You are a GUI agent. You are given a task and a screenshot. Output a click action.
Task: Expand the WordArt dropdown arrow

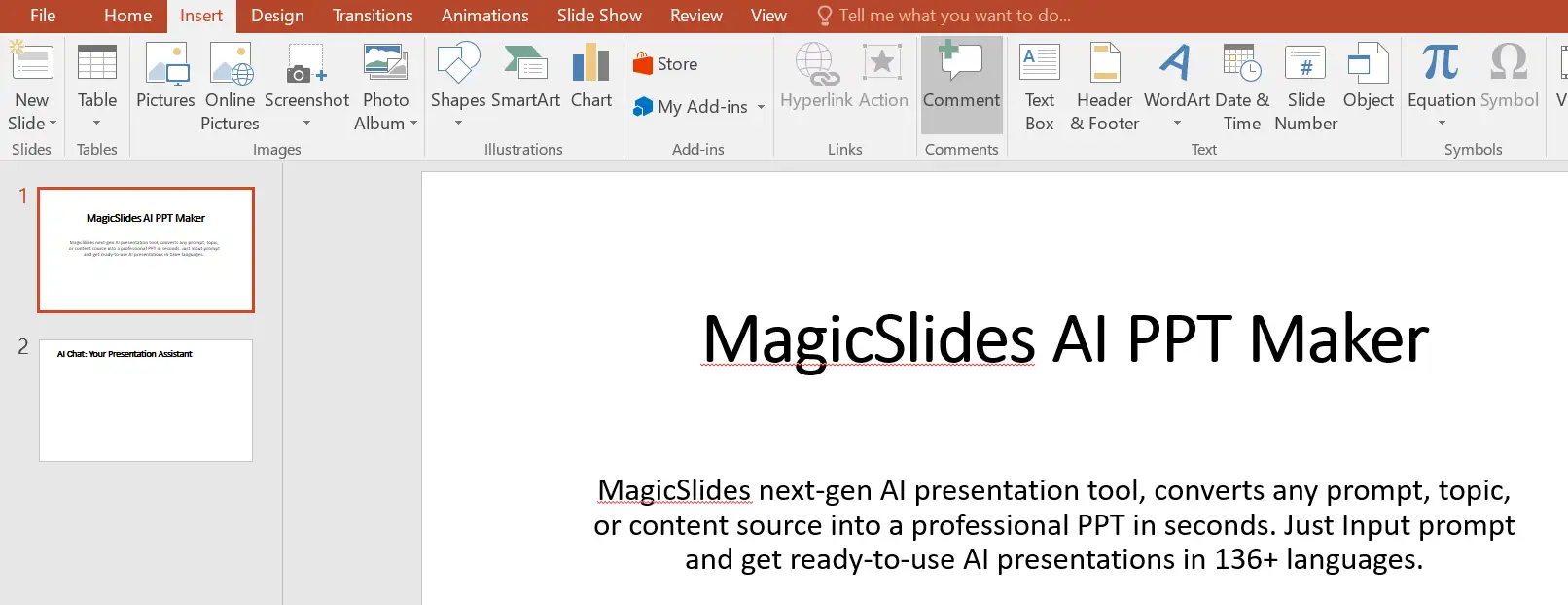click(x=1177, y=124)
